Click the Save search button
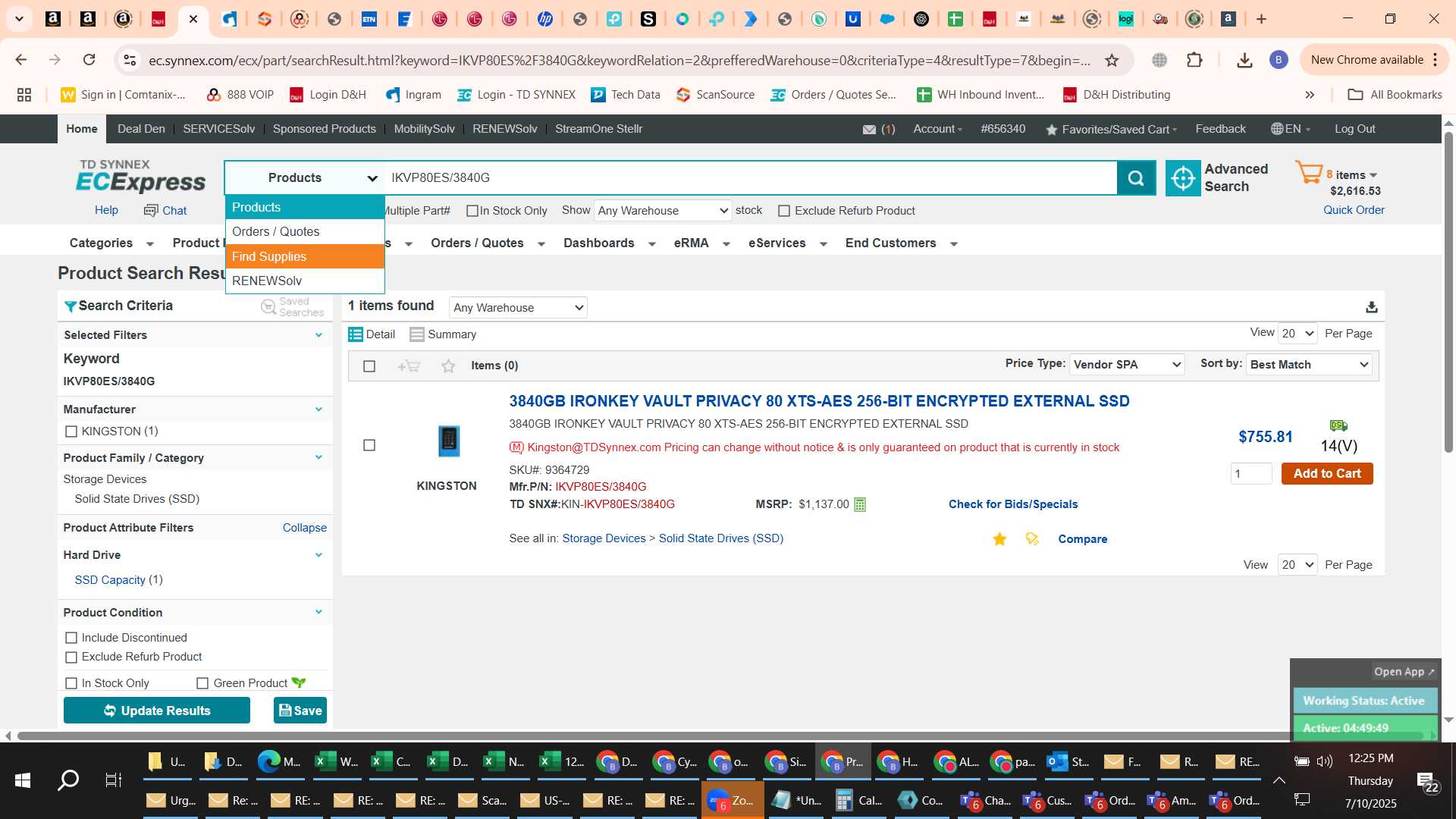Image resolution: width=1456 pixels, height=819 pixels. pos(300,711)
